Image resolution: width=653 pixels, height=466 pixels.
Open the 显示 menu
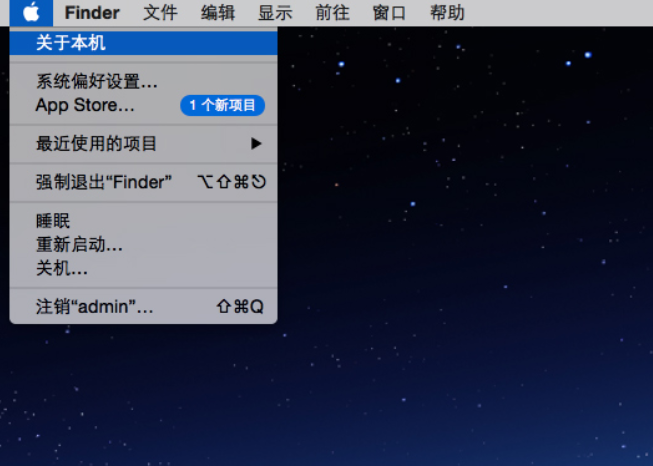[275, 13]
